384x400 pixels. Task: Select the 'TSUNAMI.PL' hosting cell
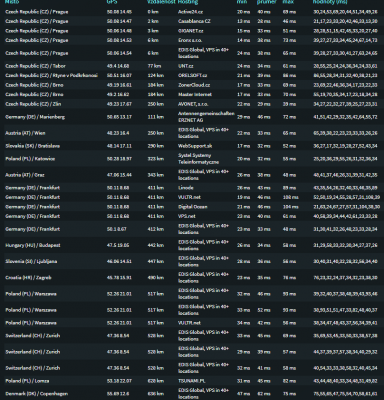click(192, 381)
